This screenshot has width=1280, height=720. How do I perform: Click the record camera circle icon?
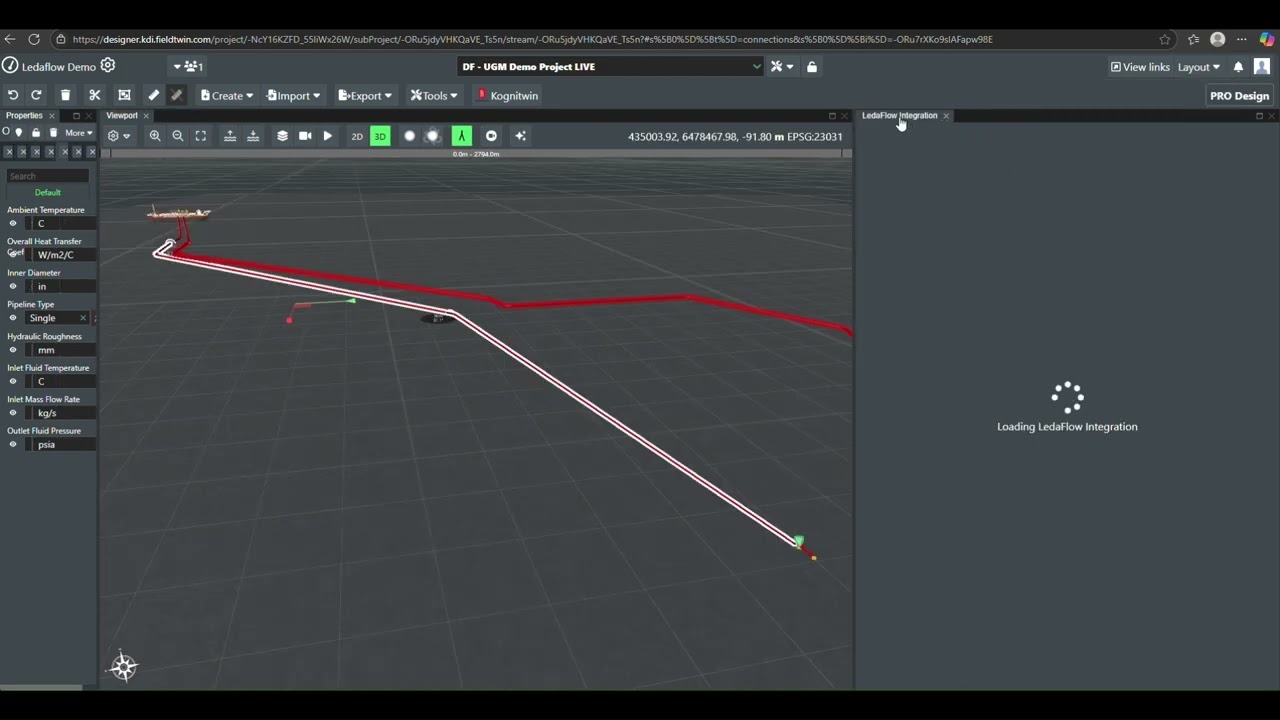491,136
